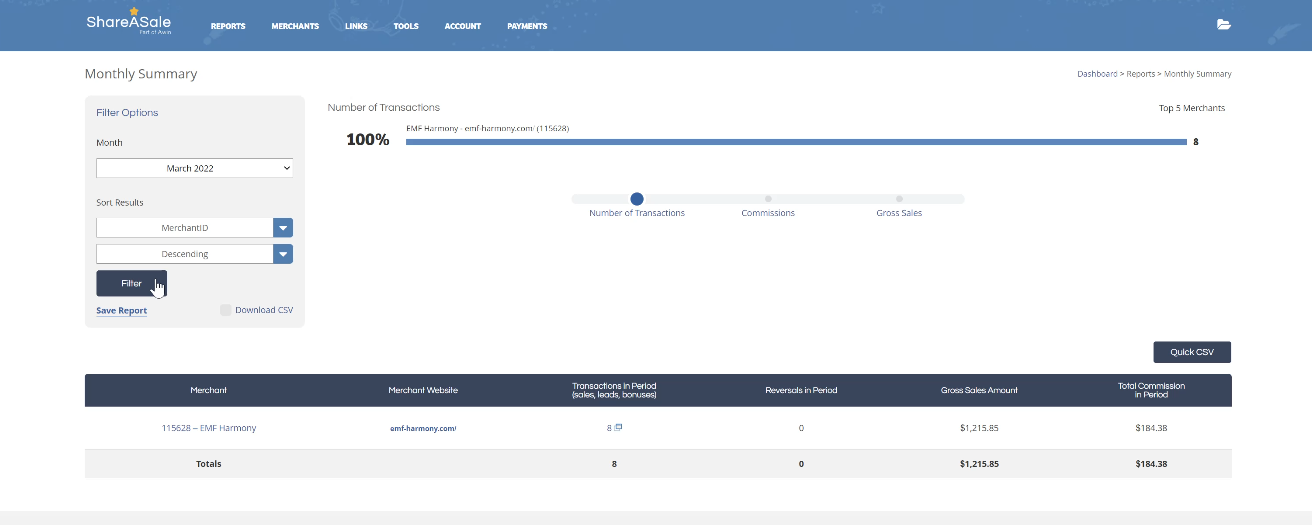
Task: Click the Top 5 Merchants label
Action: point(1192,108)
